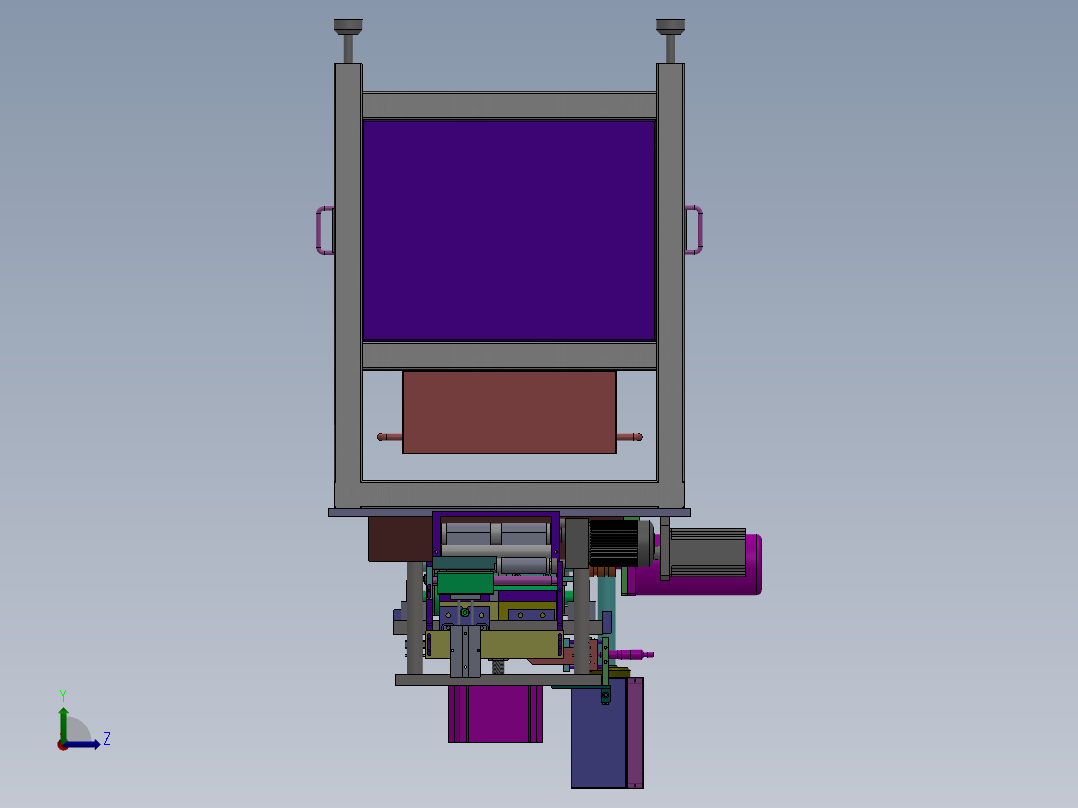Select the black finned motor housing
The width and height of the screenshot is (1078, 808).
(x=615, y=543)
